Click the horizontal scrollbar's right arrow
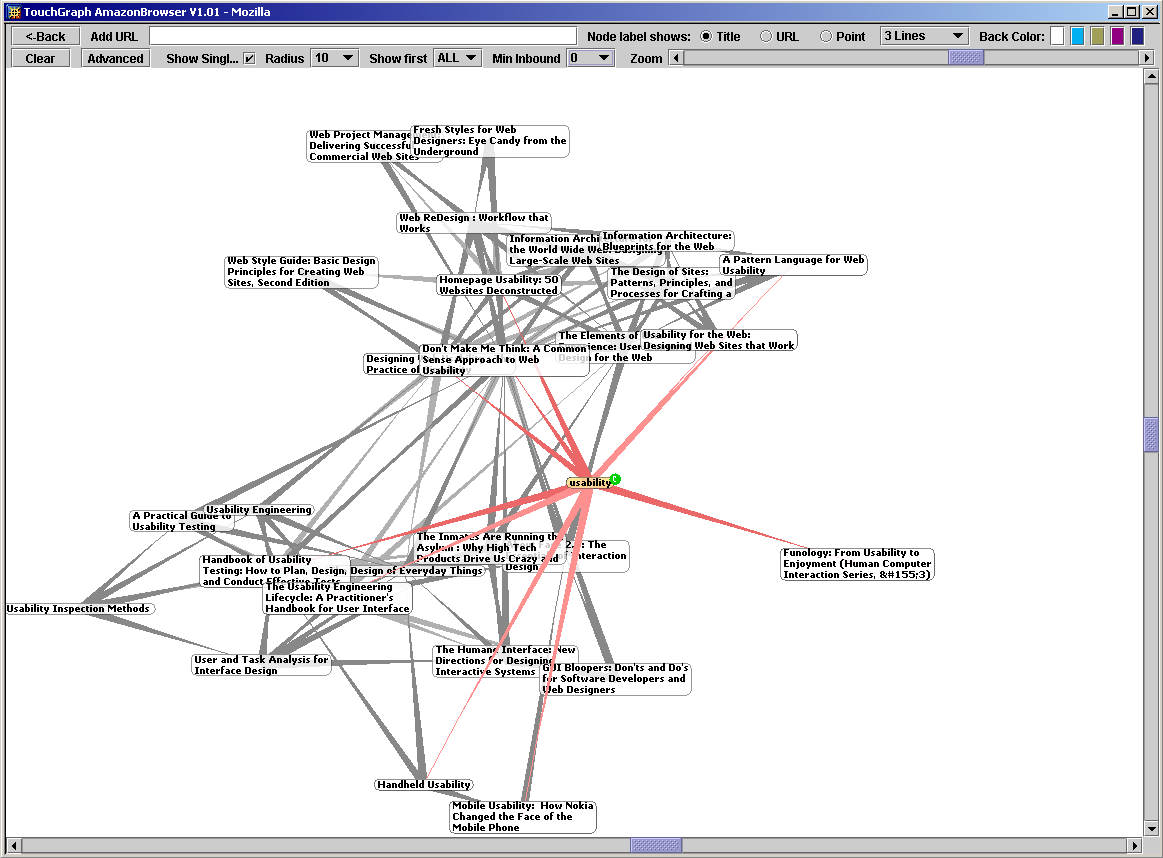Screen dimensions: 1163x858 [1135, 846]
